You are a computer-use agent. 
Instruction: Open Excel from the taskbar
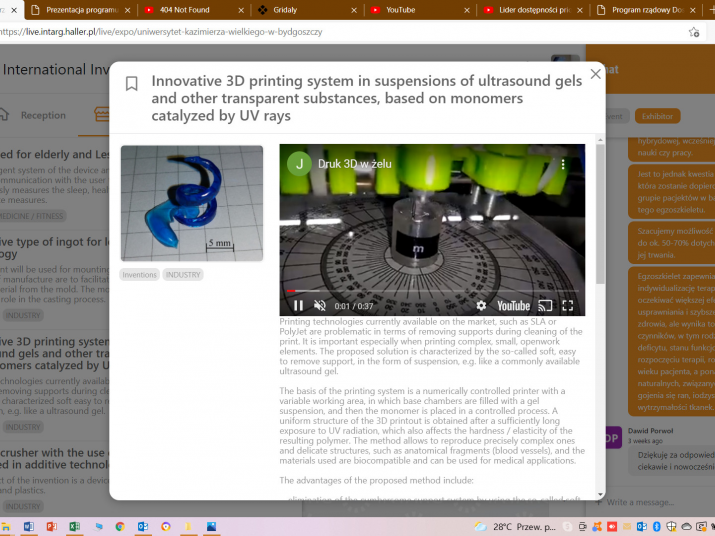pos(74,526)
